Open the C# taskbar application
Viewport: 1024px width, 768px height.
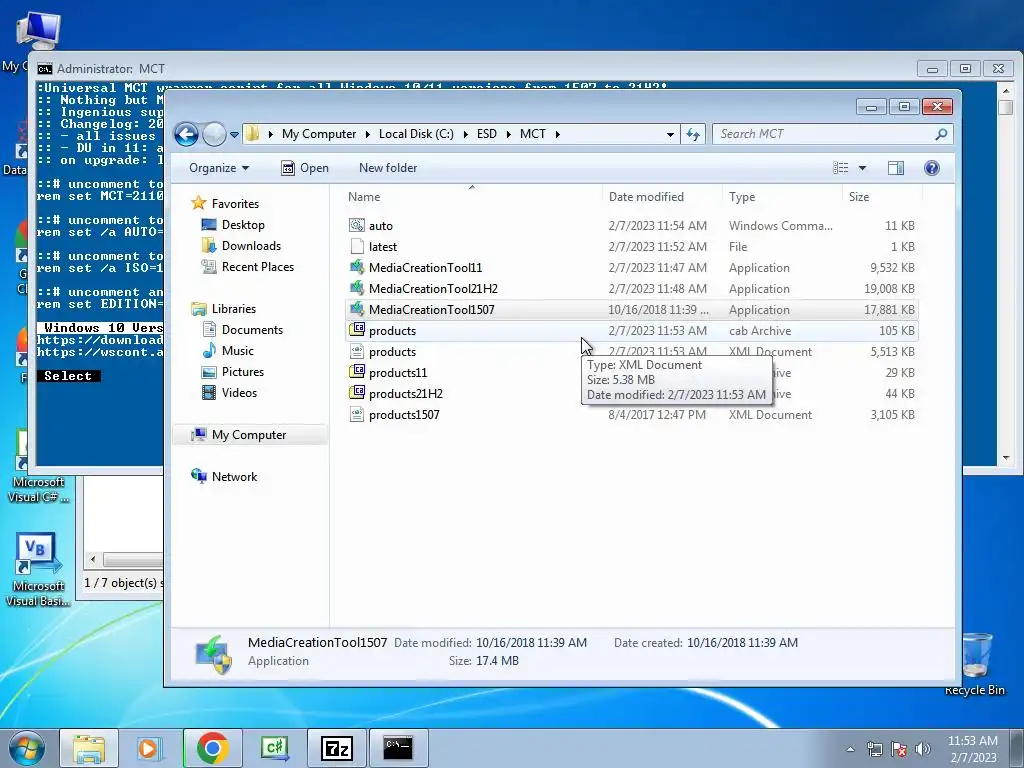(x=274, y=748)
